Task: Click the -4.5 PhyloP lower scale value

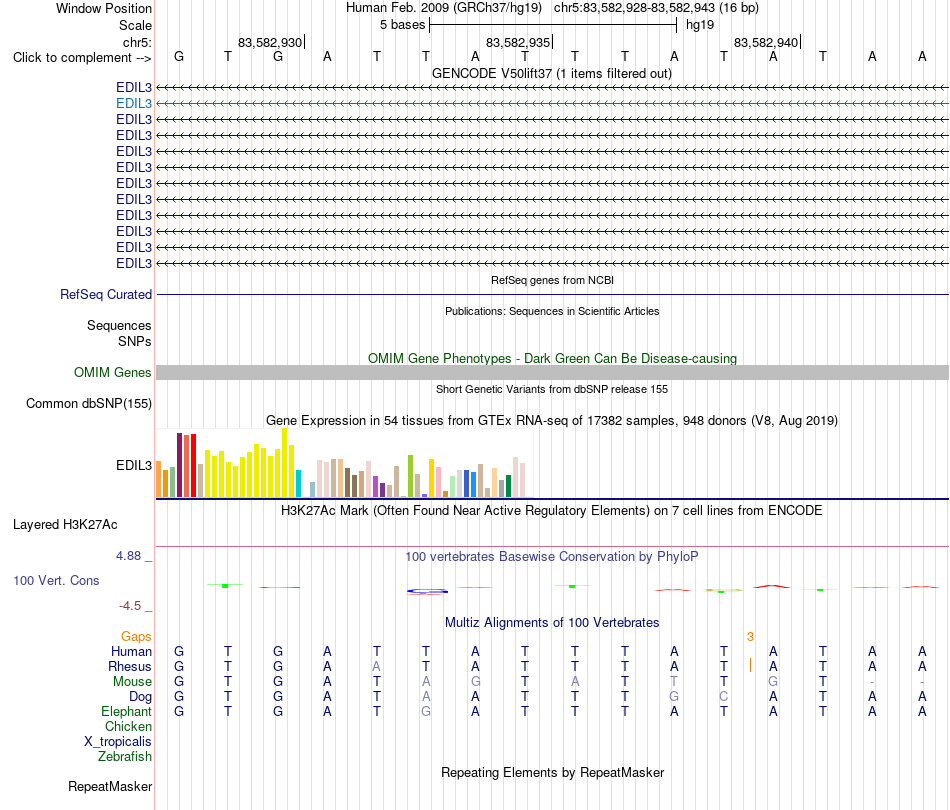Action: [130, 606]
